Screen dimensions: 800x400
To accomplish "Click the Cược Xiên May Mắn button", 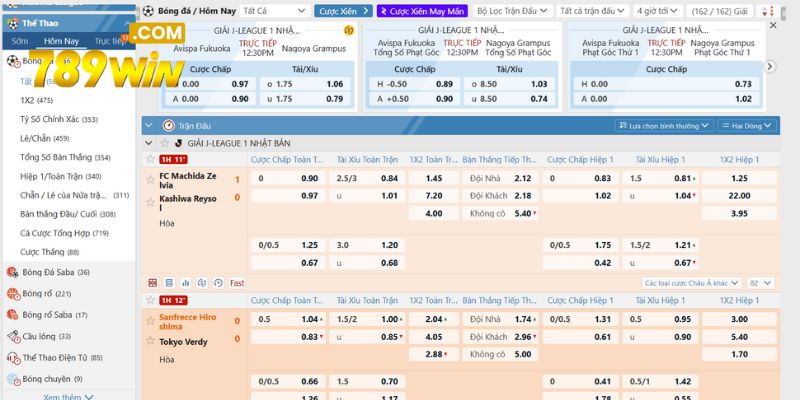I will (x=422, y=11).
